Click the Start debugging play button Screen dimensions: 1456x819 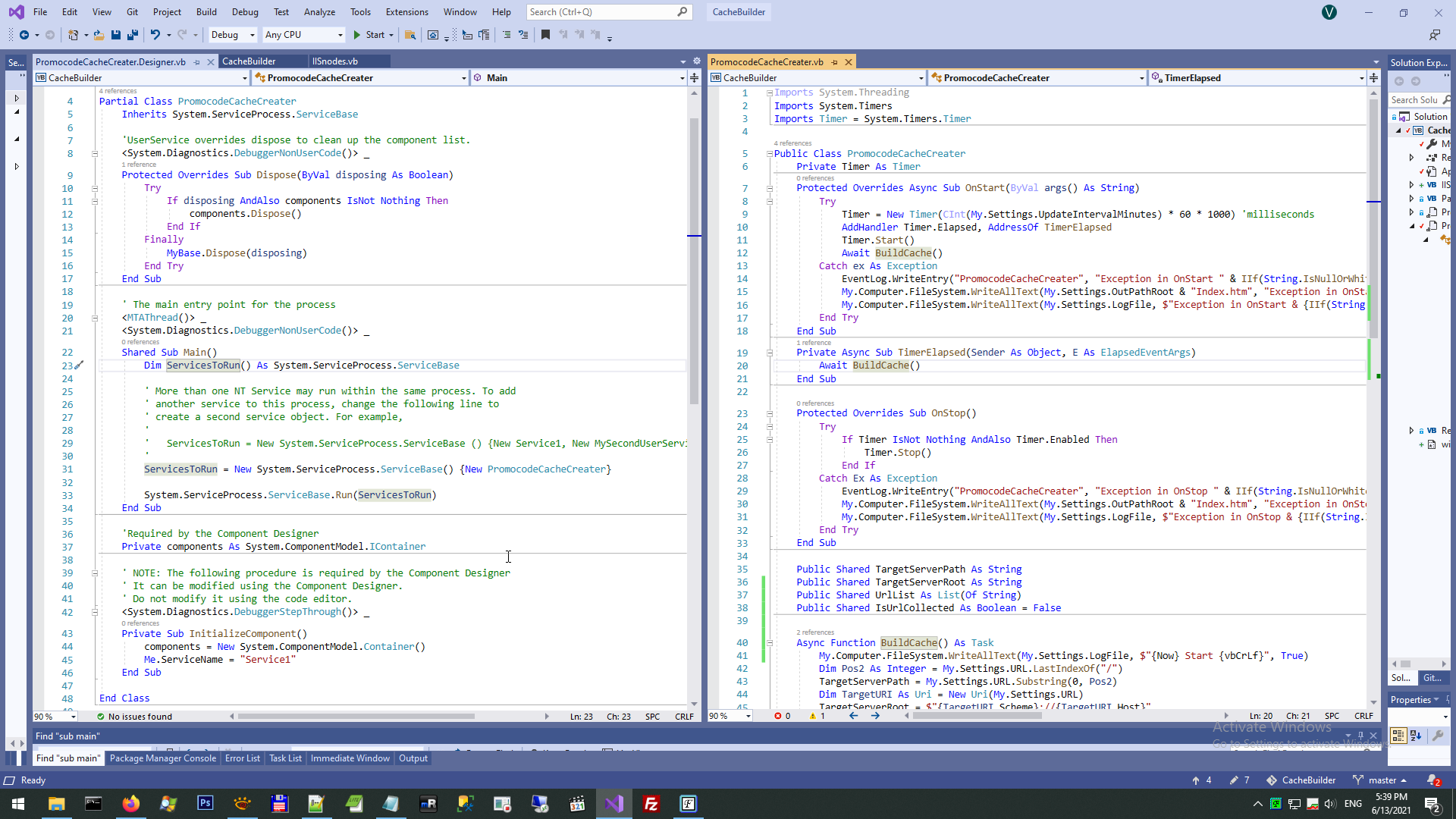pyautogui.click(x=357, y=35)
